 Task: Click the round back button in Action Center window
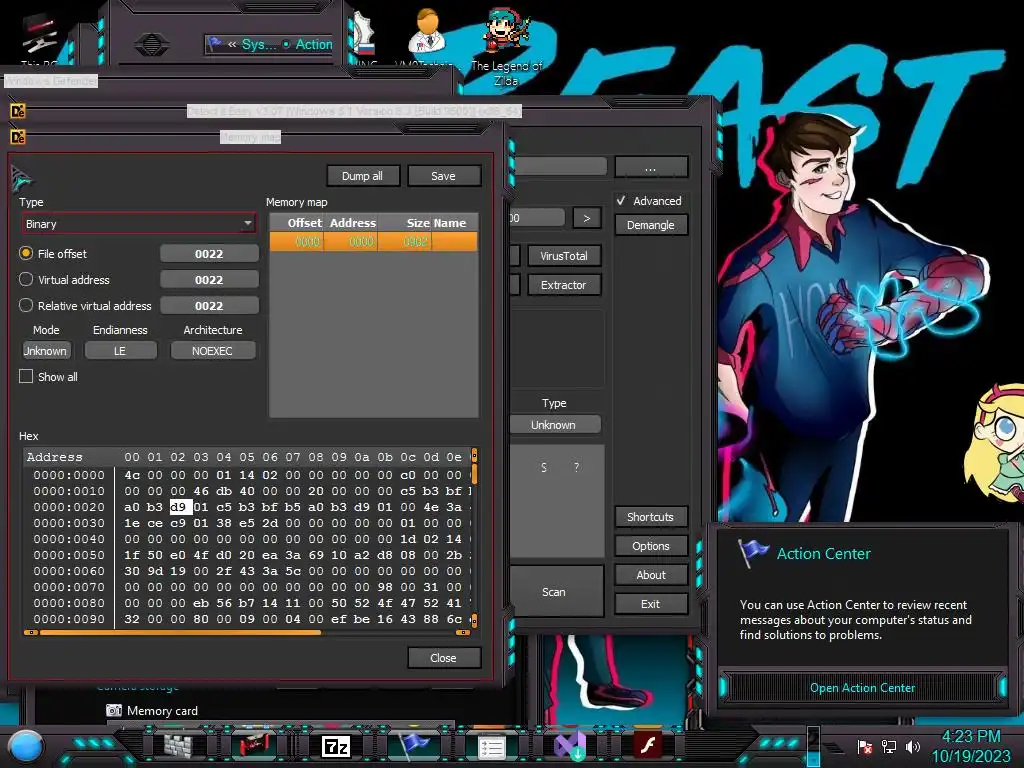pos(152,44)
